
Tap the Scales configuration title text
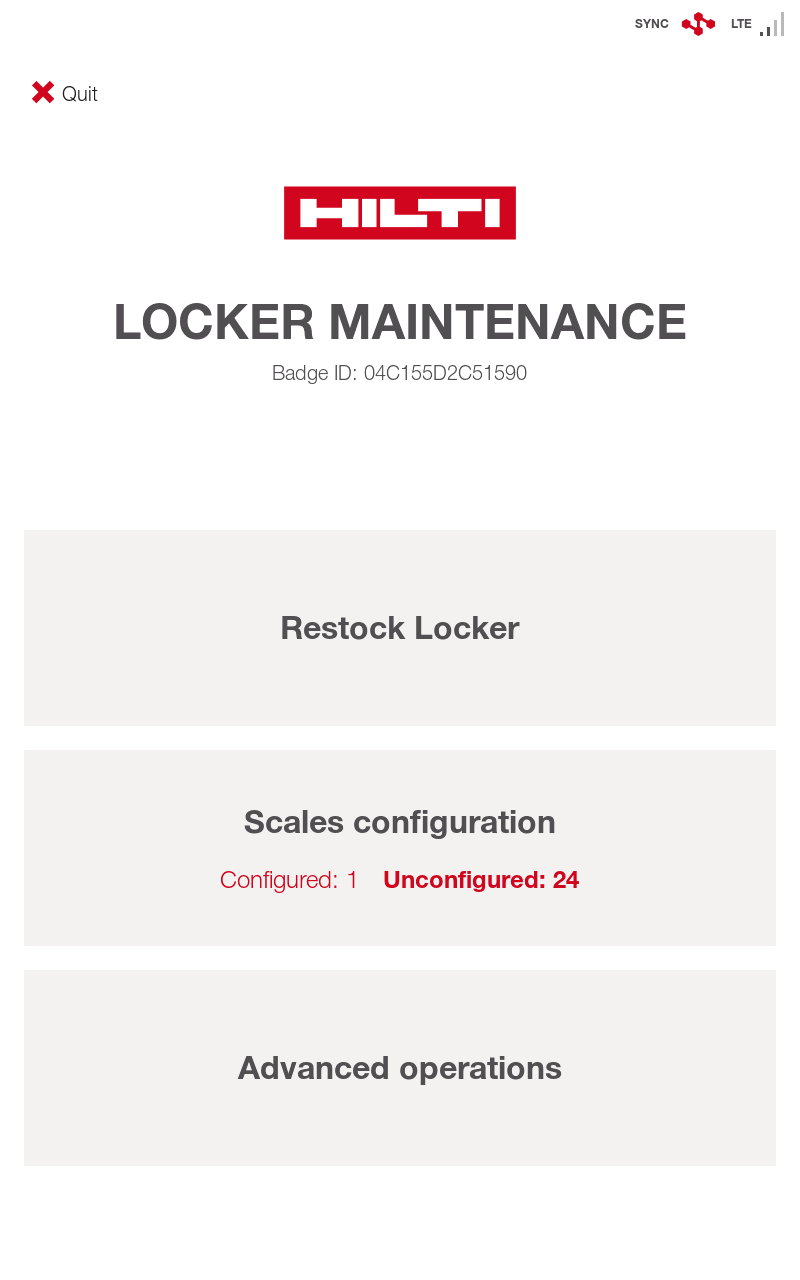[x=400, y=822]
